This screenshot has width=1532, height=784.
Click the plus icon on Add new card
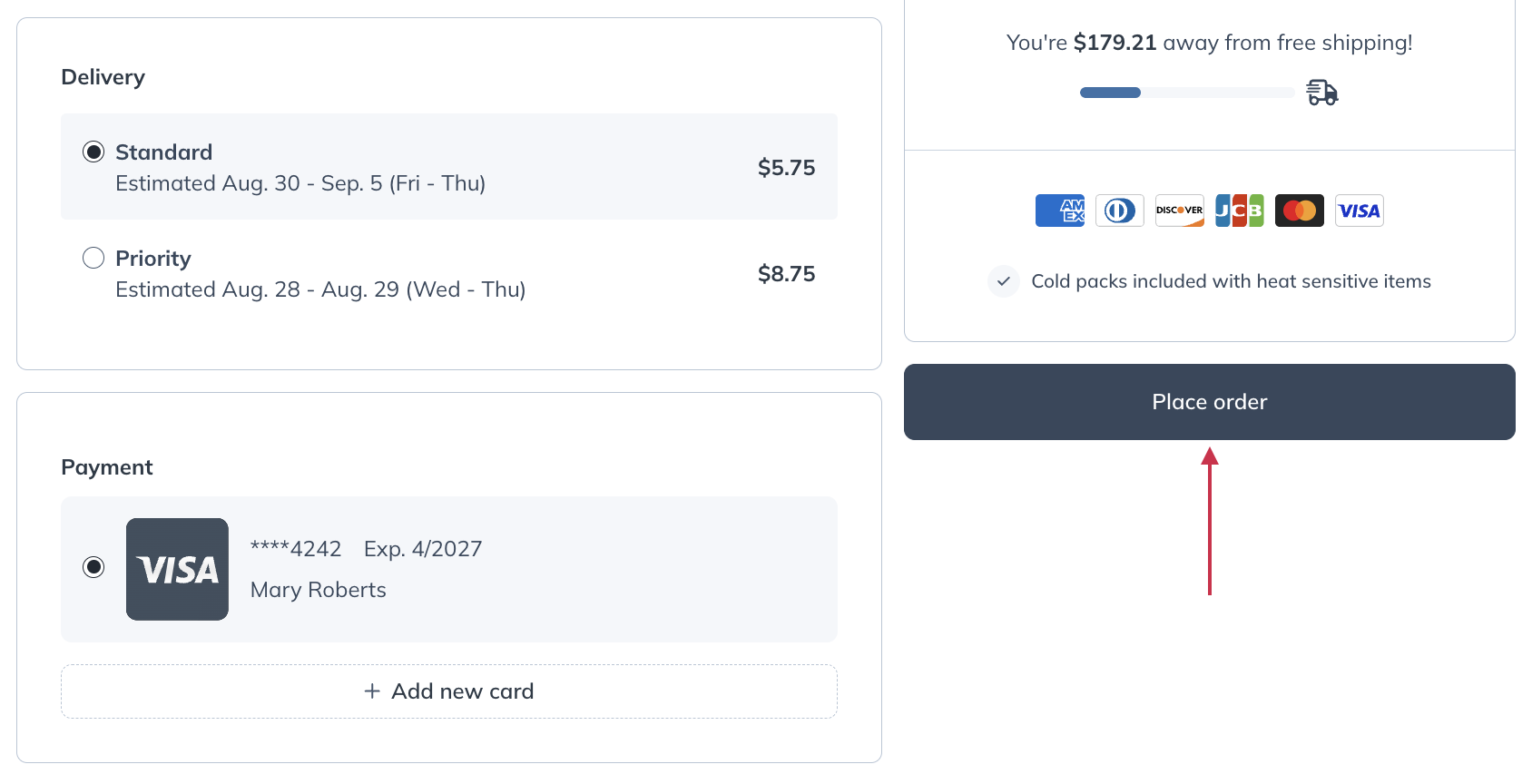coord(371,691)
